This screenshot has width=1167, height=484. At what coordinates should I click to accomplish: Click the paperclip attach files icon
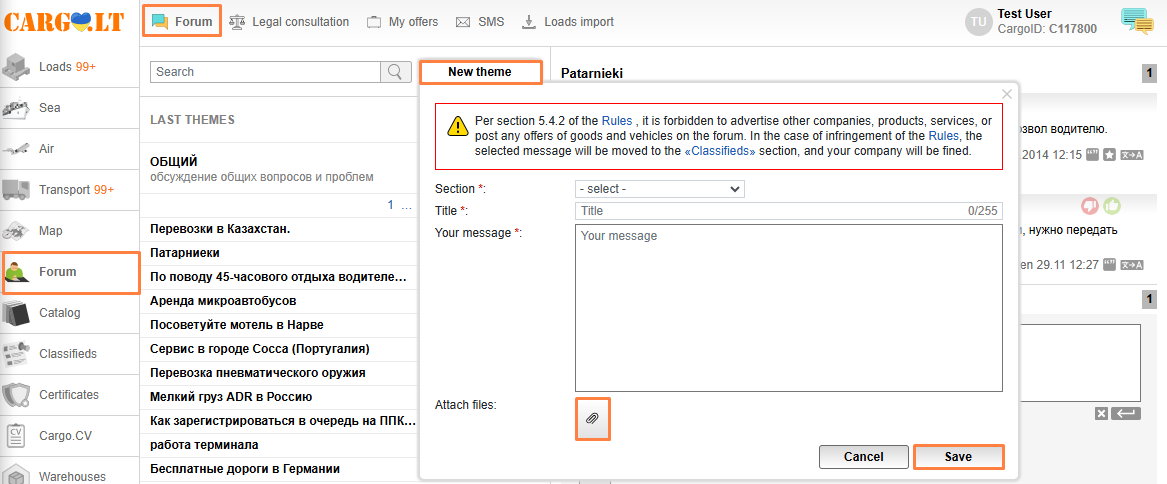(592, 418)
